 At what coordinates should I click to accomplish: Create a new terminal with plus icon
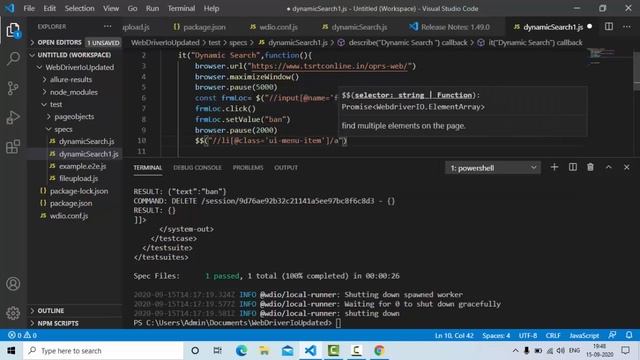[x=554, y=167]
